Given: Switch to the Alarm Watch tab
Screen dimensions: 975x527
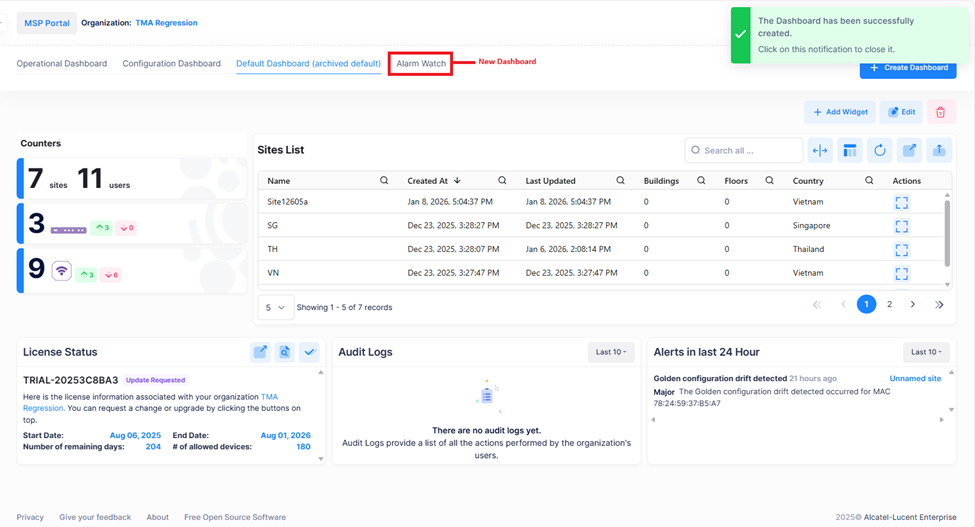Looking at the screenshot, I should [421, 64].
